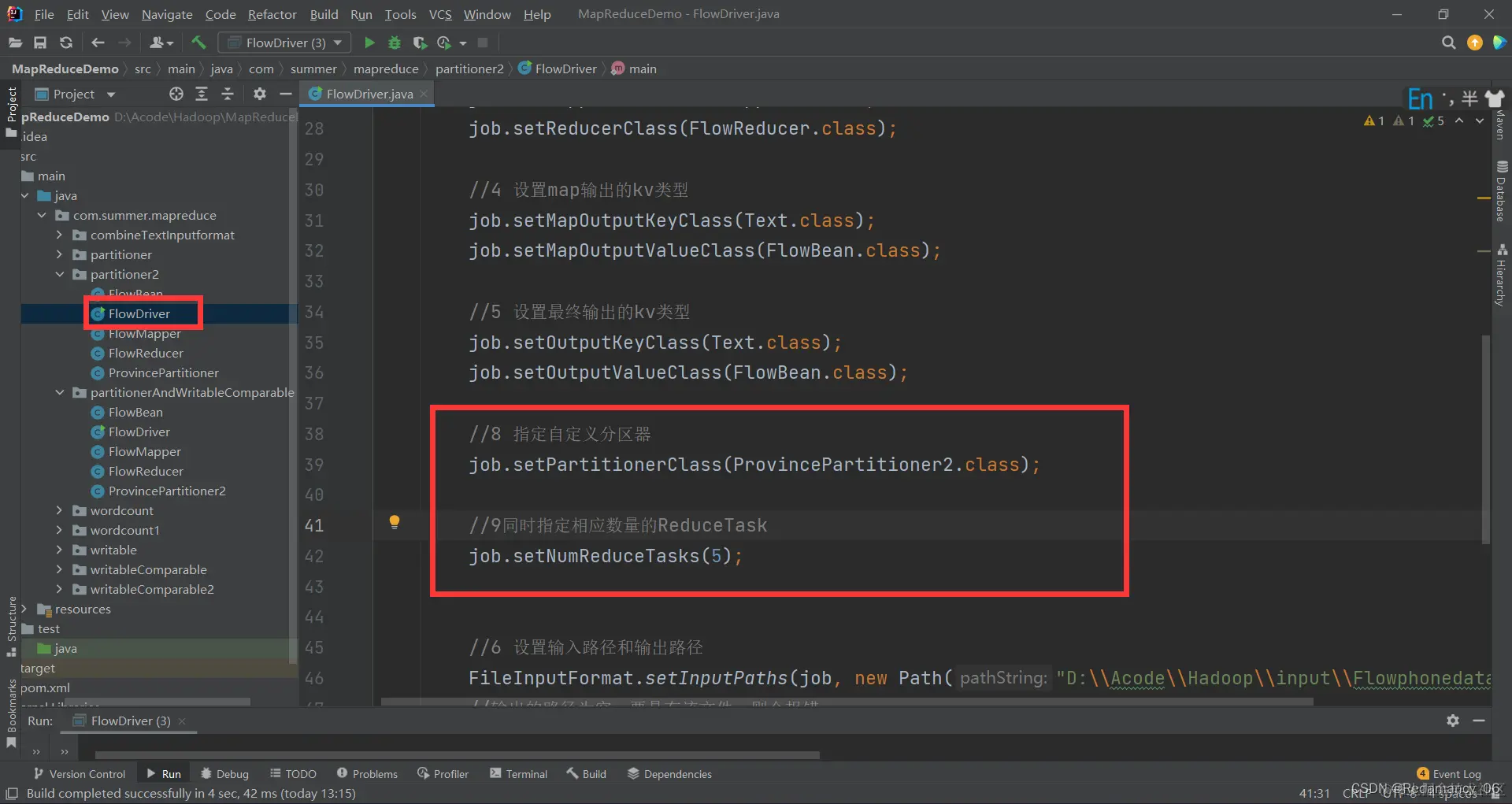Expand the writableComparable2 package
This screenshot has width=1512, height=804.
click(x=60, y=589)
